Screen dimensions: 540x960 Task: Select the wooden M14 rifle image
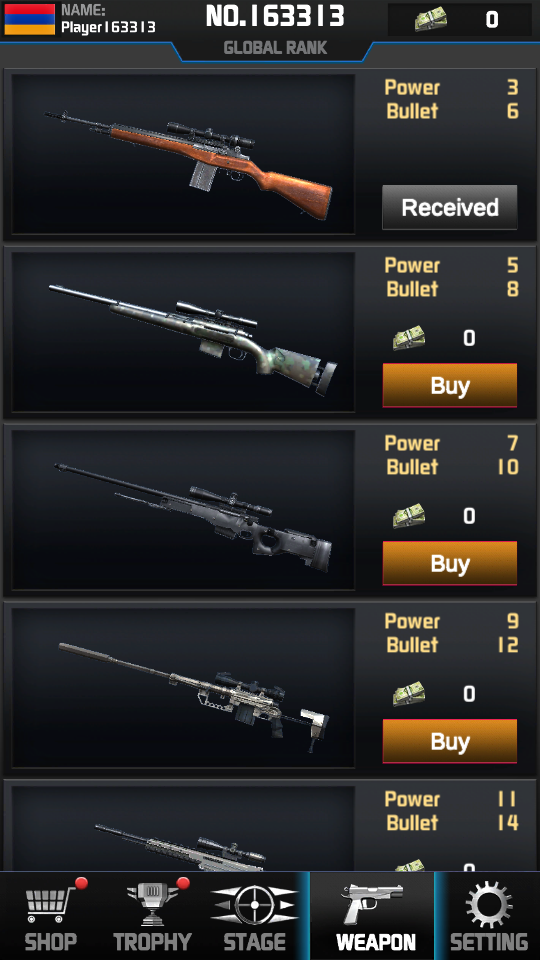[183, 154]
